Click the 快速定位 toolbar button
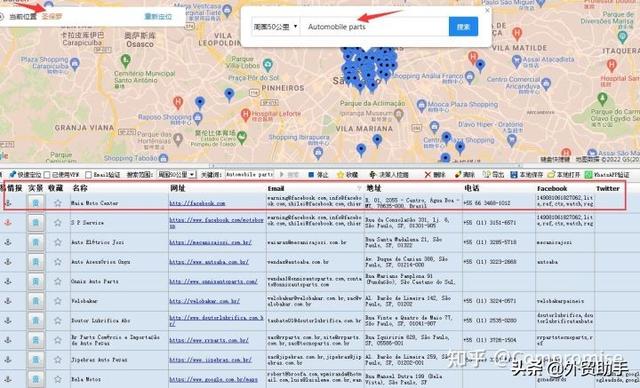This screenshot has height=388, width=640. [25, 175]
